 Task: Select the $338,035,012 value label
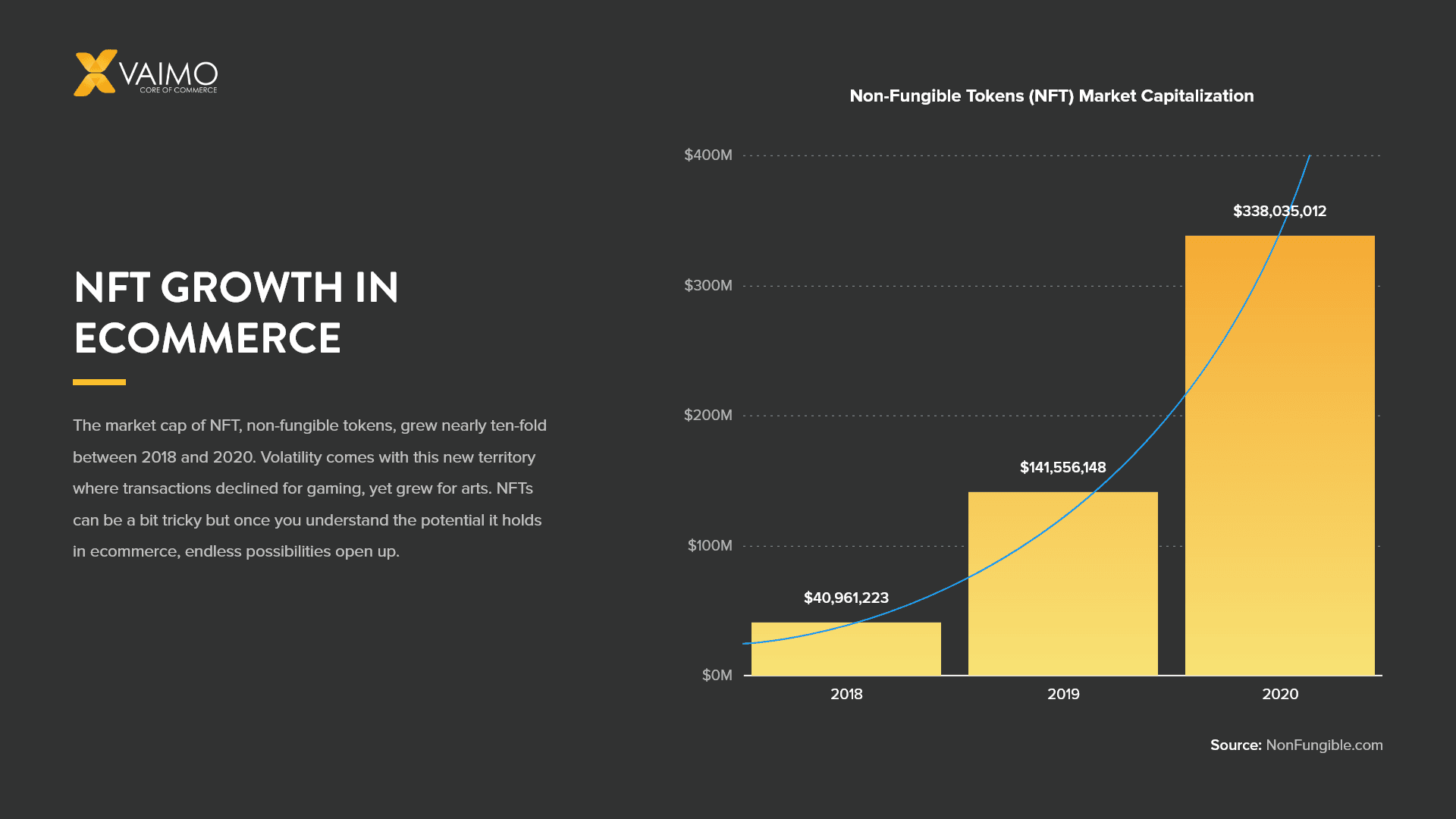click(x=1279, y=211)
